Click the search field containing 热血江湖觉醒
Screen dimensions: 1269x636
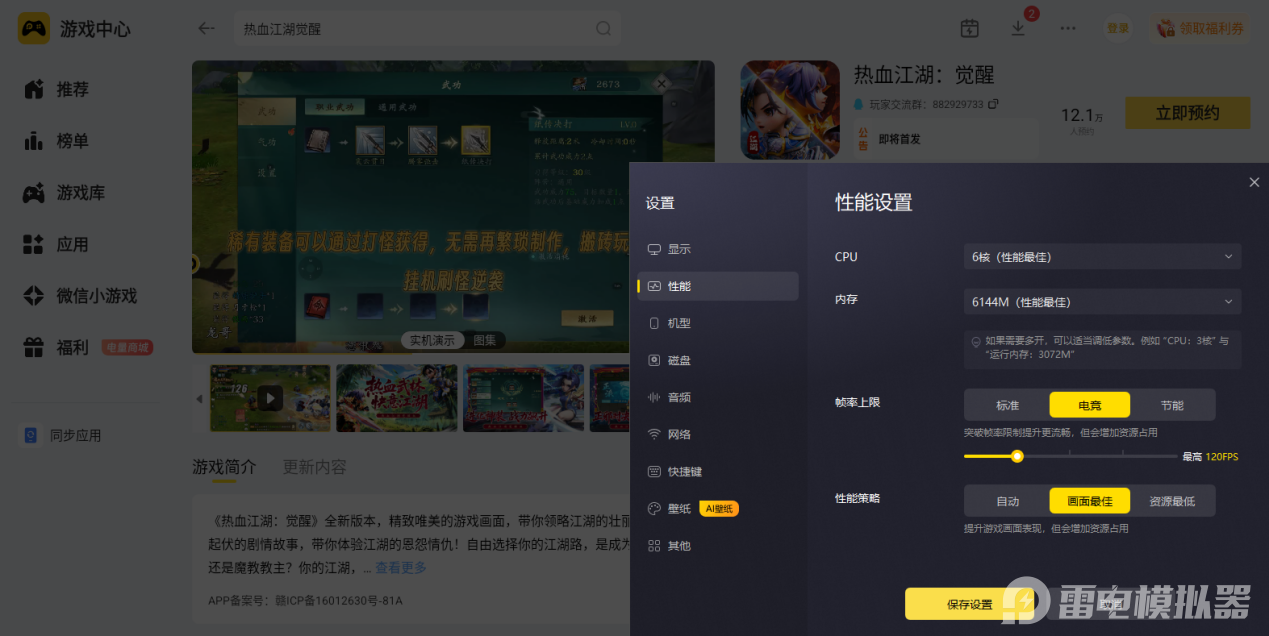pos(427,29)
